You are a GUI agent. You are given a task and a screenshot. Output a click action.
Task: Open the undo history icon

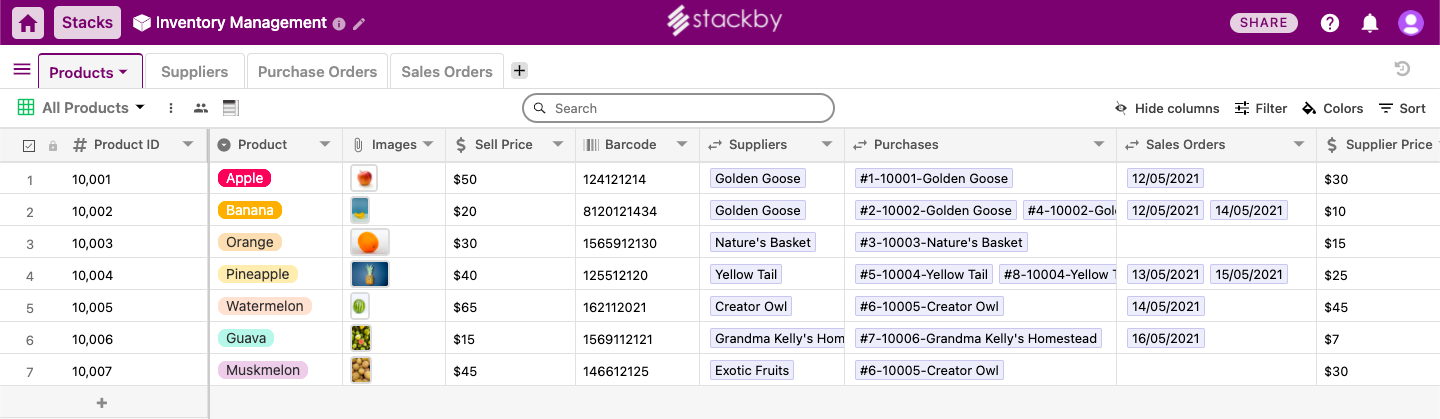(x=1402, y=69)
